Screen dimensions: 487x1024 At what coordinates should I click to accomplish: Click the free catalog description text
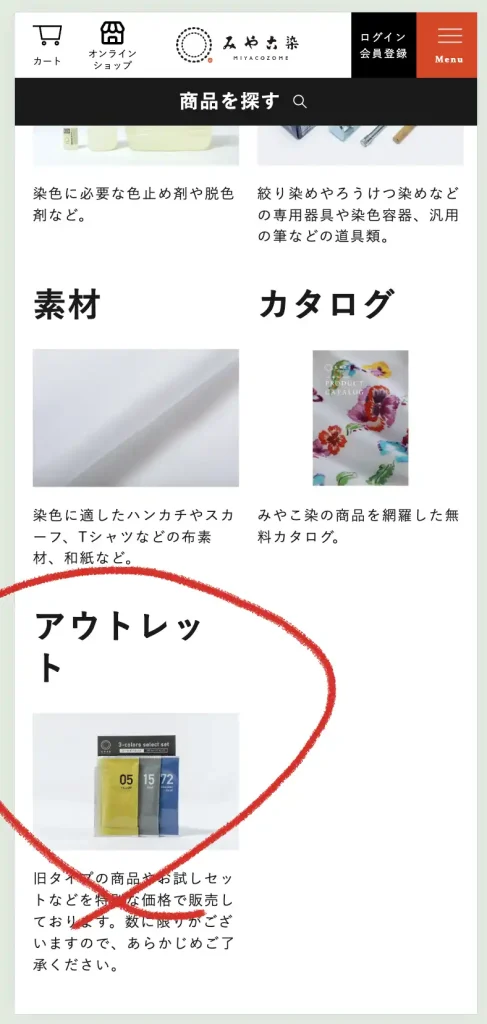pos(358,526)
